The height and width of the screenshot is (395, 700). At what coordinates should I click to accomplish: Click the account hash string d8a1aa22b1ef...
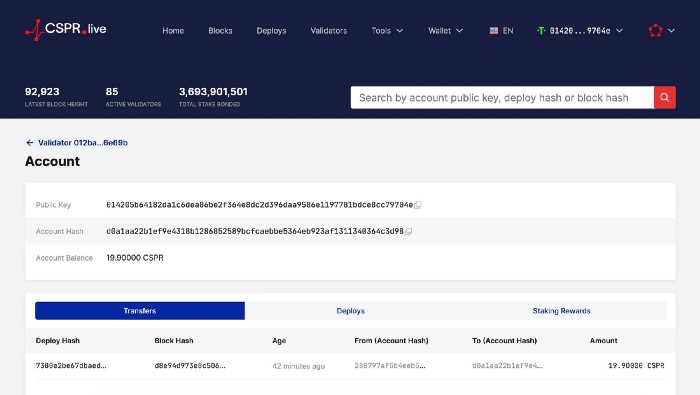(255, 231)
